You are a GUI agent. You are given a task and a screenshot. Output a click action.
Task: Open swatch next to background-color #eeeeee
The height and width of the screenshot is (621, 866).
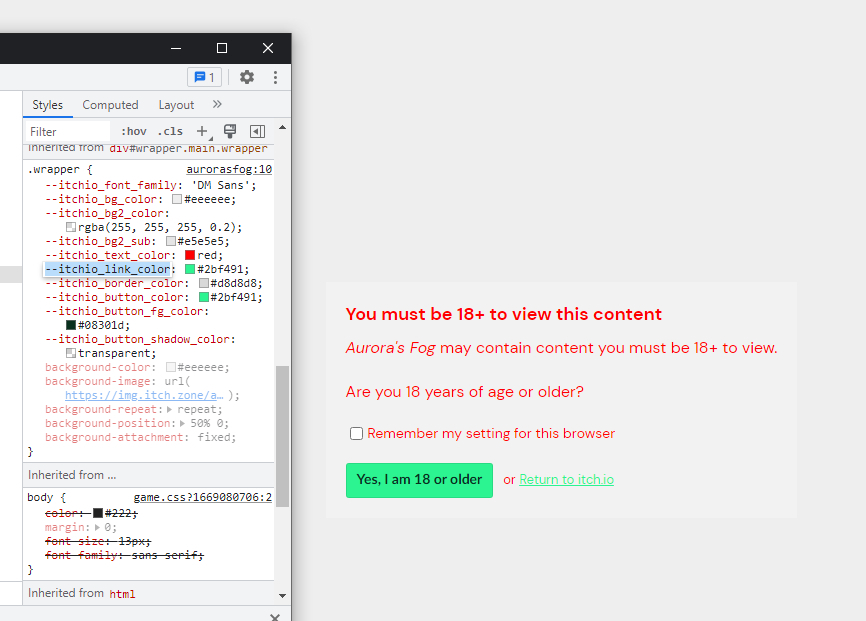point(171,367)
